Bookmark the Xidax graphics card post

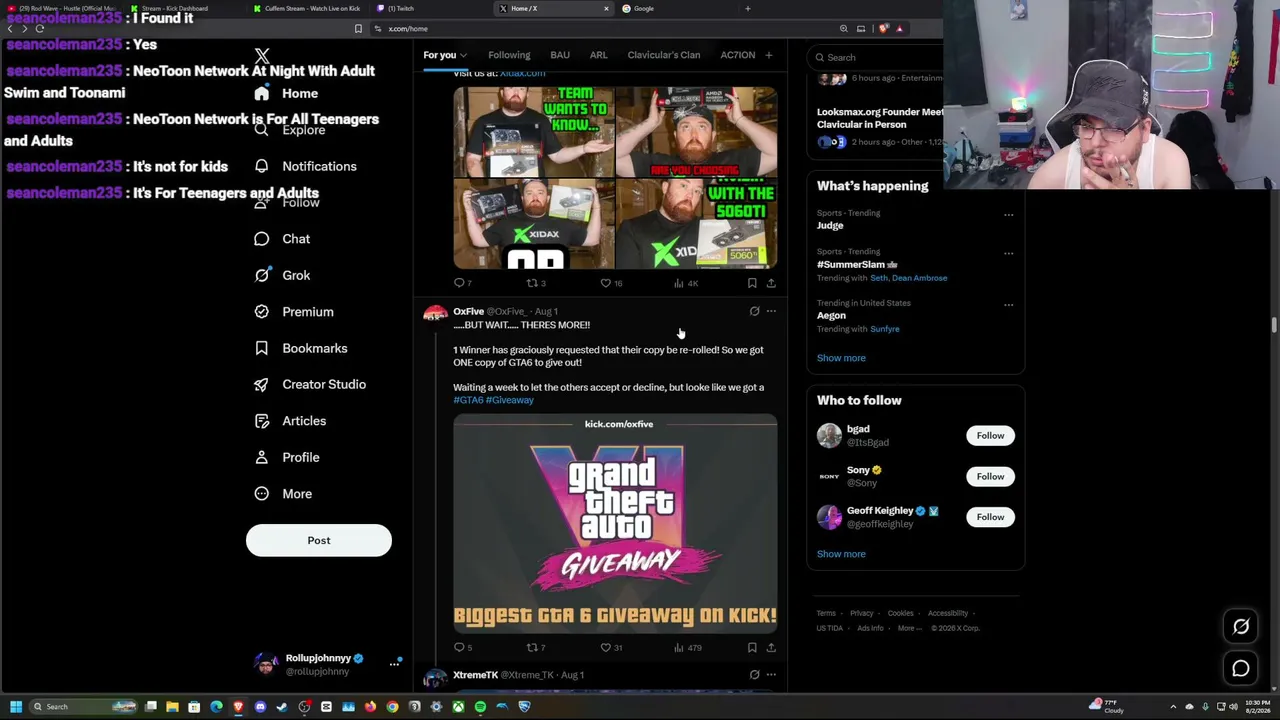click(752, 283)
